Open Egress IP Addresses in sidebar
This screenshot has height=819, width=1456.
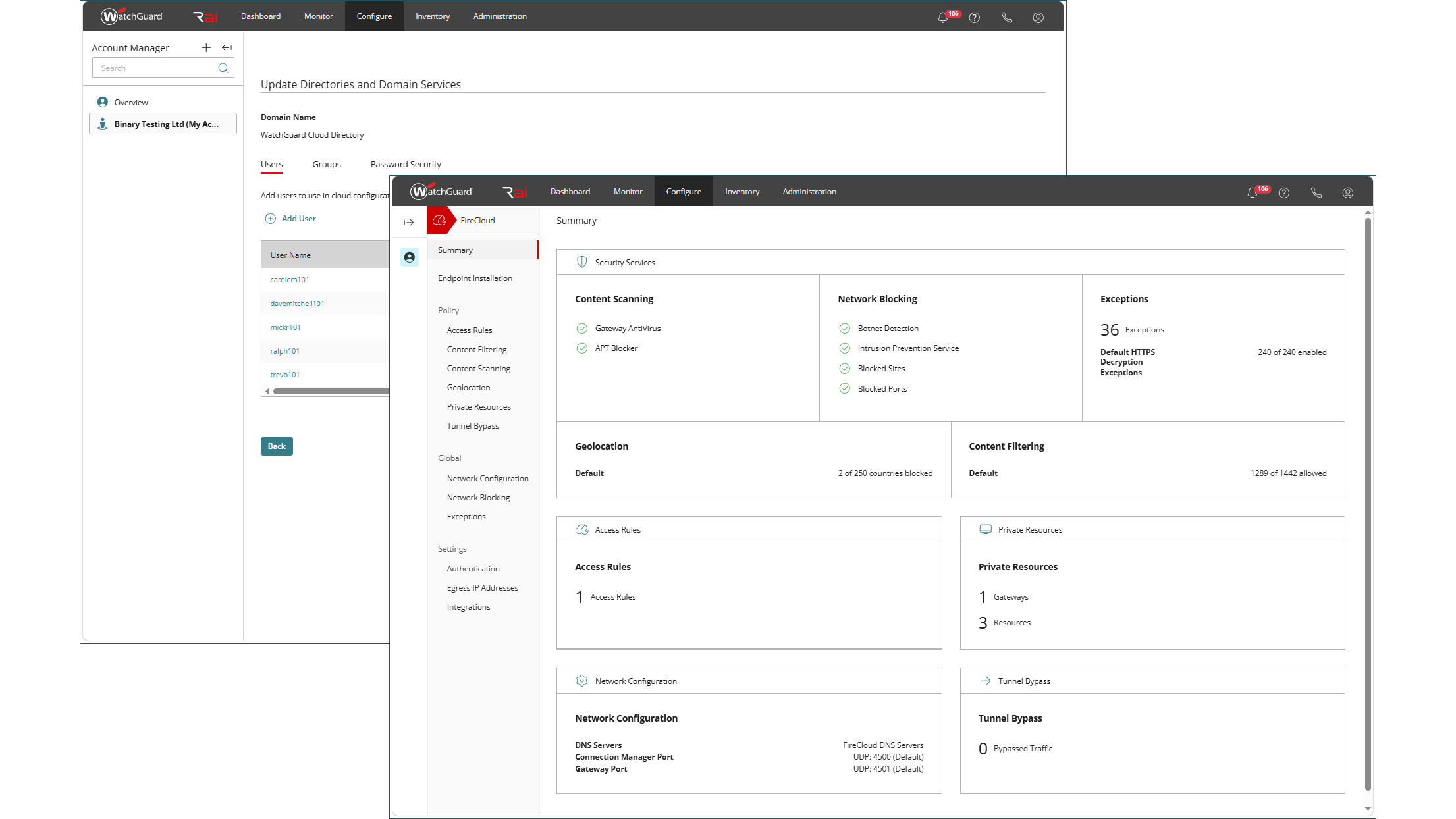pos(482,588)
